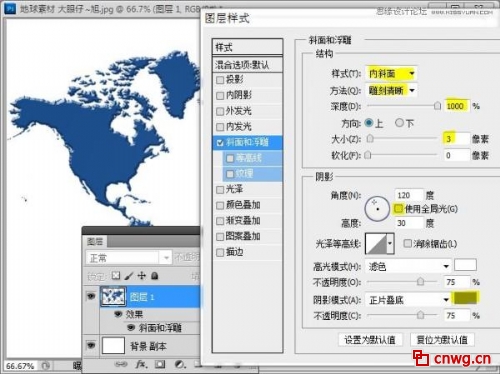Click the link layers chain icon
Image resolution: width=500 pixels, height=374 pixels.
[121, 364]
